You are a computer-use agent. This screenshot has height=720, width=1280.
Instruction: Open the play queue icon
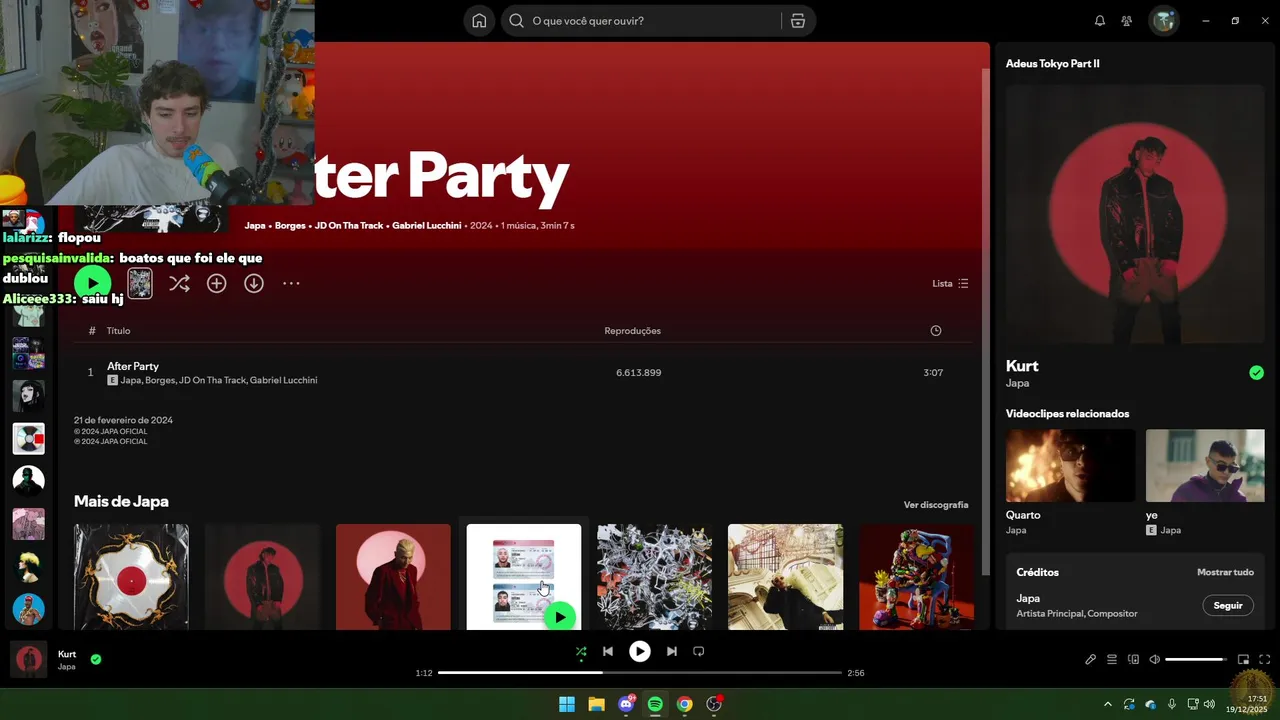pos(1112,660)
